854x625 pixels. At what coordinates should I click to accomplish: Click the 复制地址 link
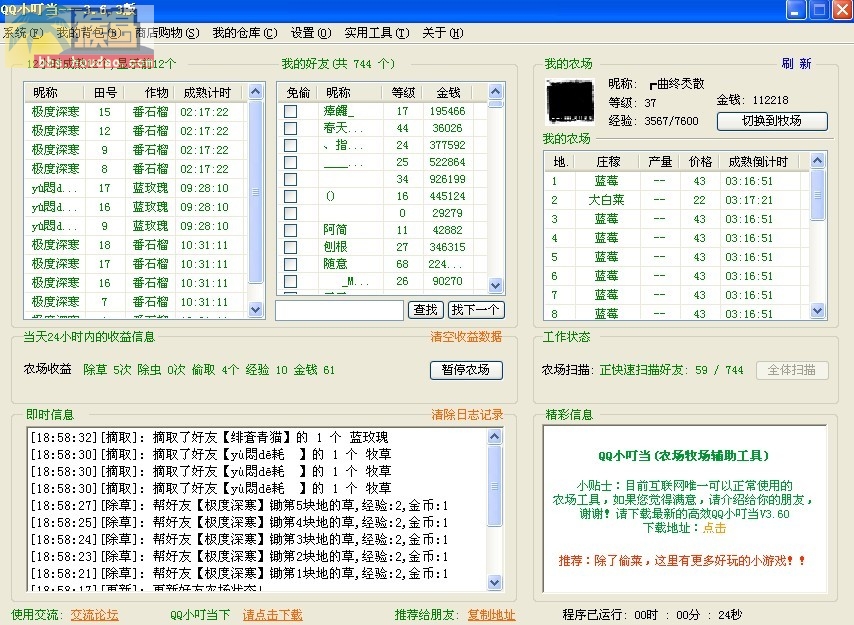[x=491, y=615]
